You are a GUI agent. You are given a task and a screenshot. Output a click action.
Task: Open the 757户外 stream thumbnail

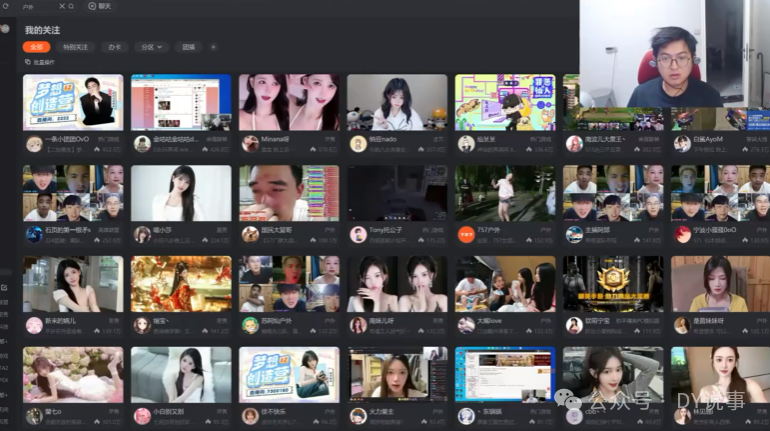pyautogui.click(x=505, y=193)
